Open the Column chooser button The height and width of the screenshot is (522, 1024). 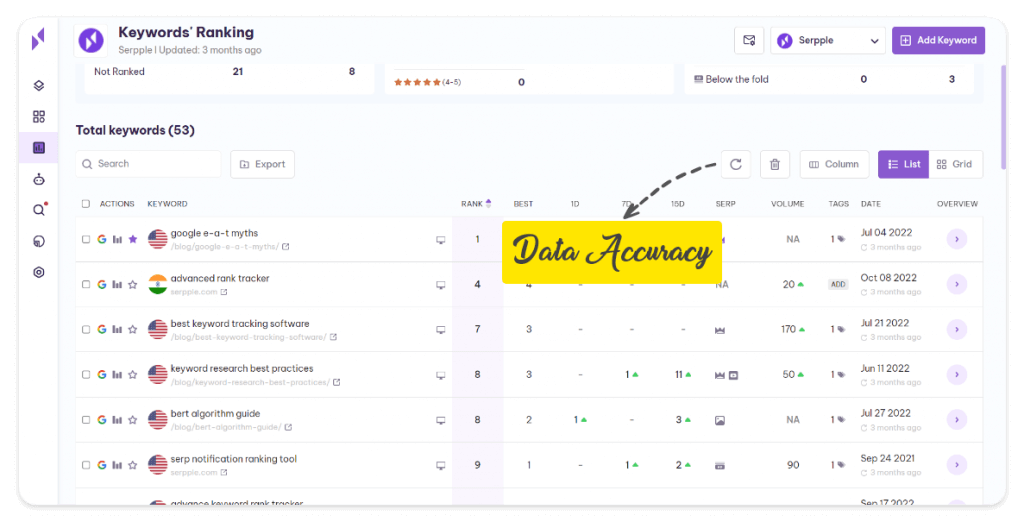[834, 164]
